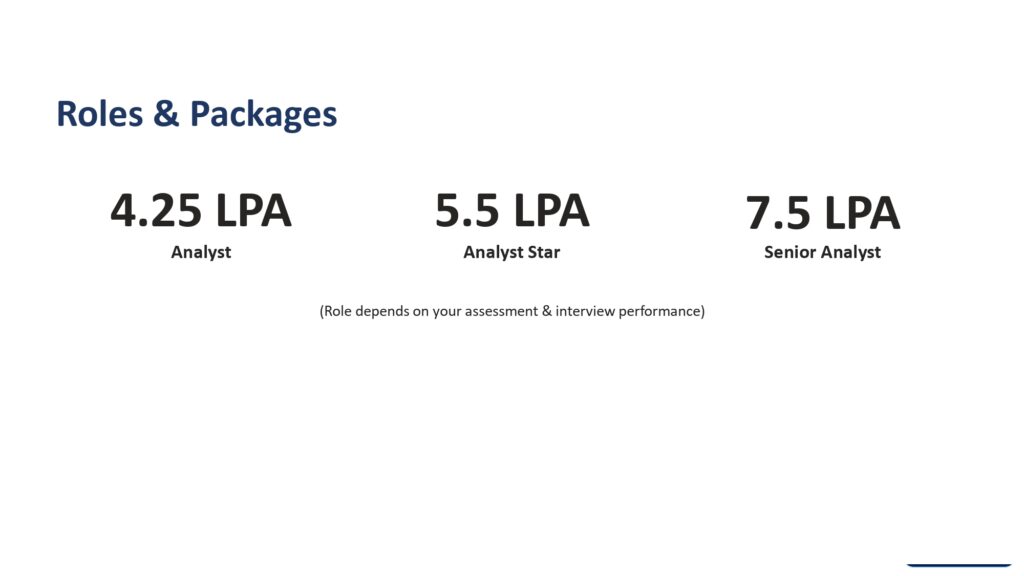Click the dark blue line at bottom-right corner
This screenshot has height=576, width=1024.
coord(958,565)
